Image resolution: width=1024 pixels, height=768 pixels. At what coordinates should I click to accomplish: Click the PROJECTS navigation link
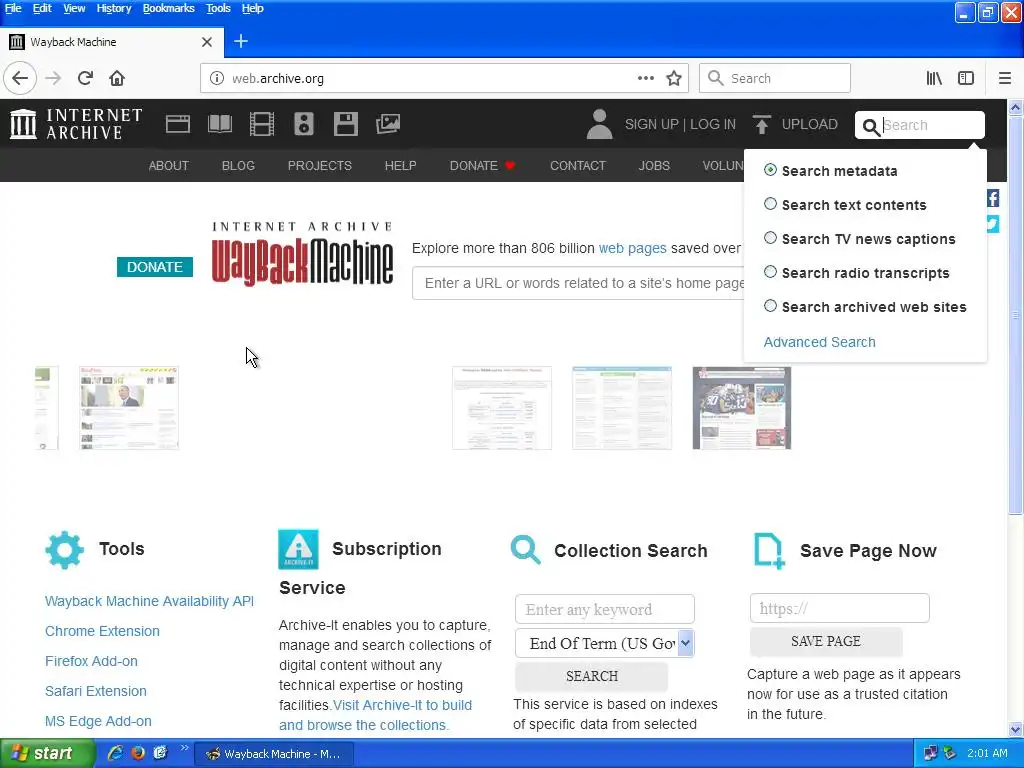[x=319, y=166]
